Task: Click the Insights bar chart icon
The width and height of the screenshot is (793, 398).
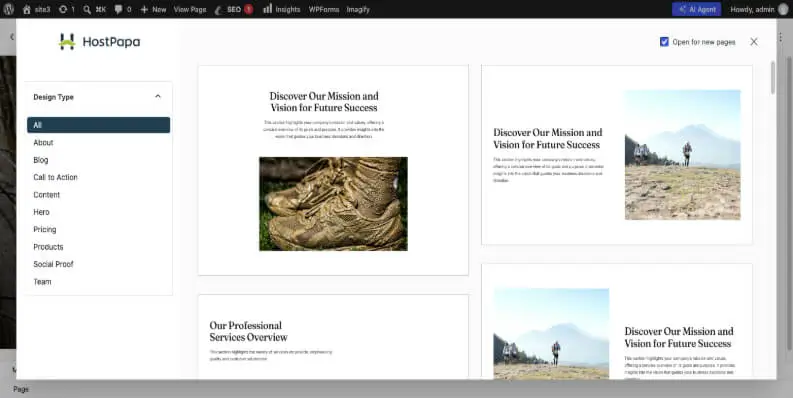Action: click(268, 9)
